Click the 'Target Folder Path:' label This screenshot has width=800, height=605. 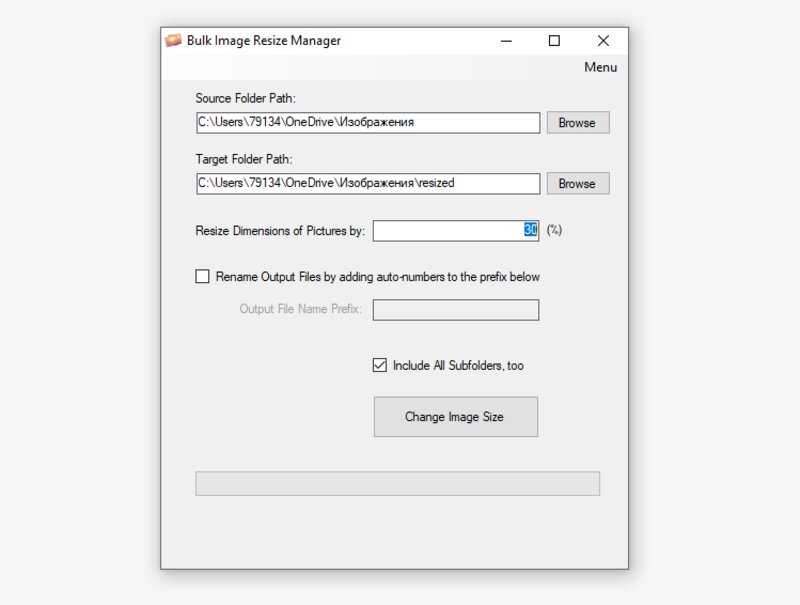[244, 159]
